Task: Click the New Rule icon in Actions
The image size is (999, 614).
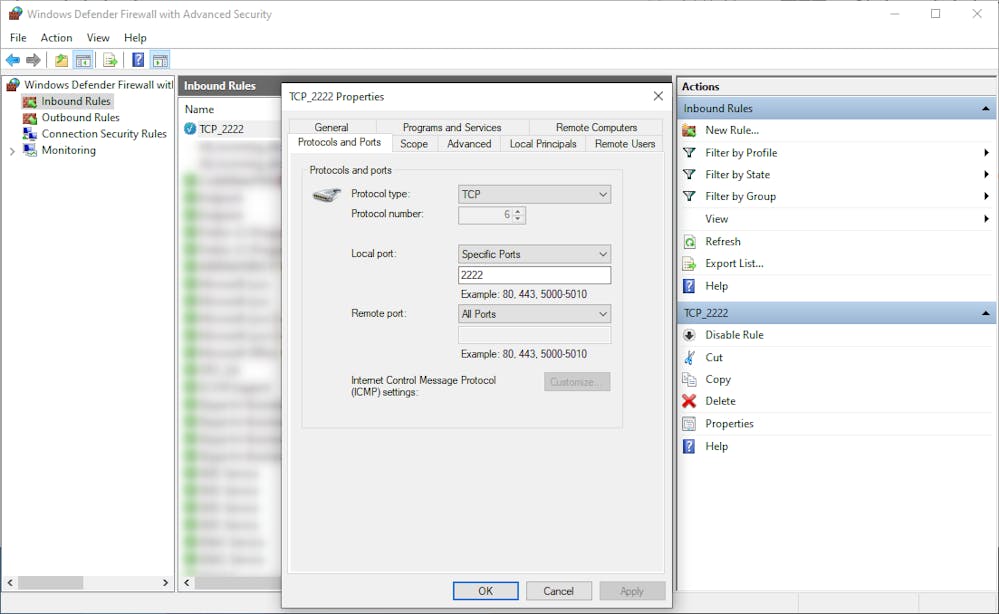Action: 689,131
